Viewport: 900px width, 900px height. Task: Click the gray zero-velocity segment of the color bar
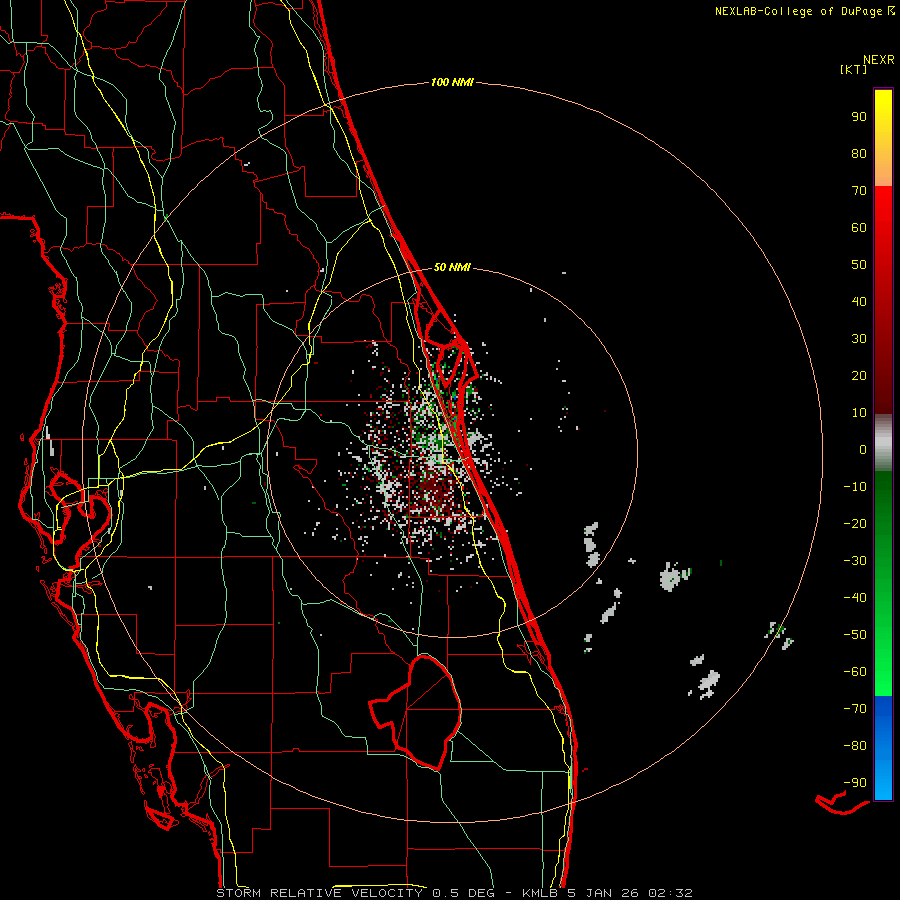coord(883,443)
